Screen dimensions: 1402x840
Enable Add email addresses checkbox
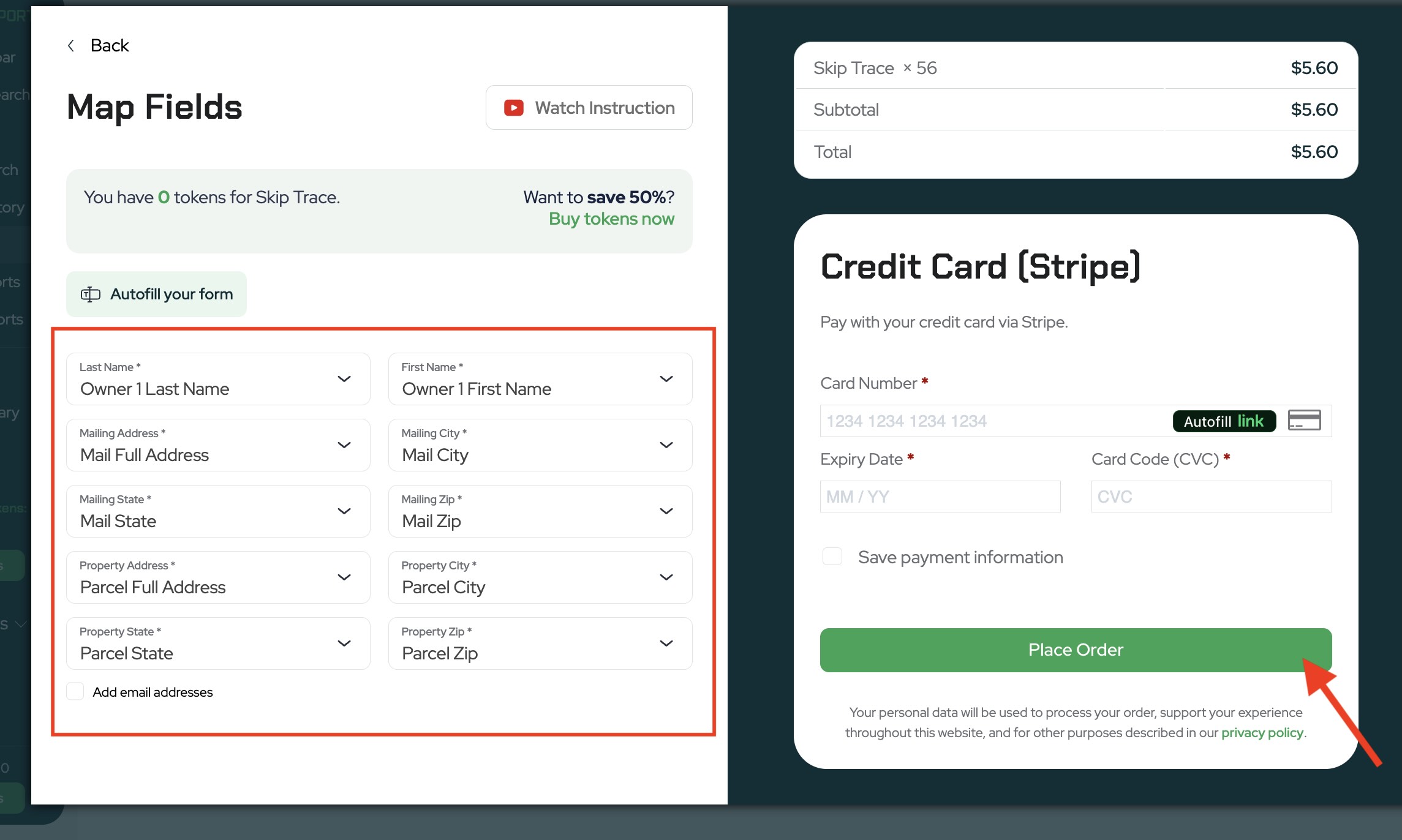(75, 692)
